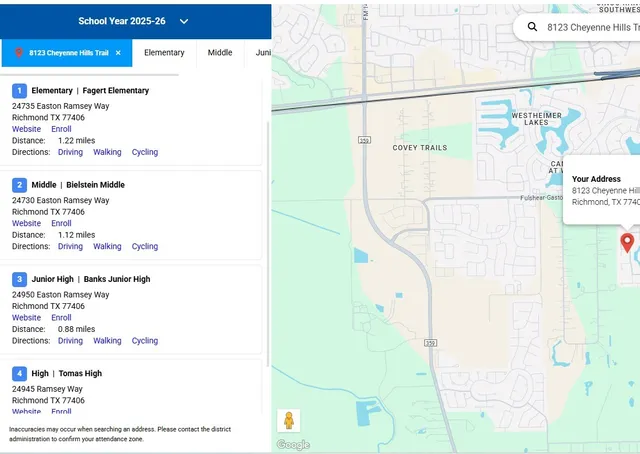This screenshot has height=454, width=640.
Task: Close the 8123 Cheyenne Hills Trail tab
Action: [118, 53]
